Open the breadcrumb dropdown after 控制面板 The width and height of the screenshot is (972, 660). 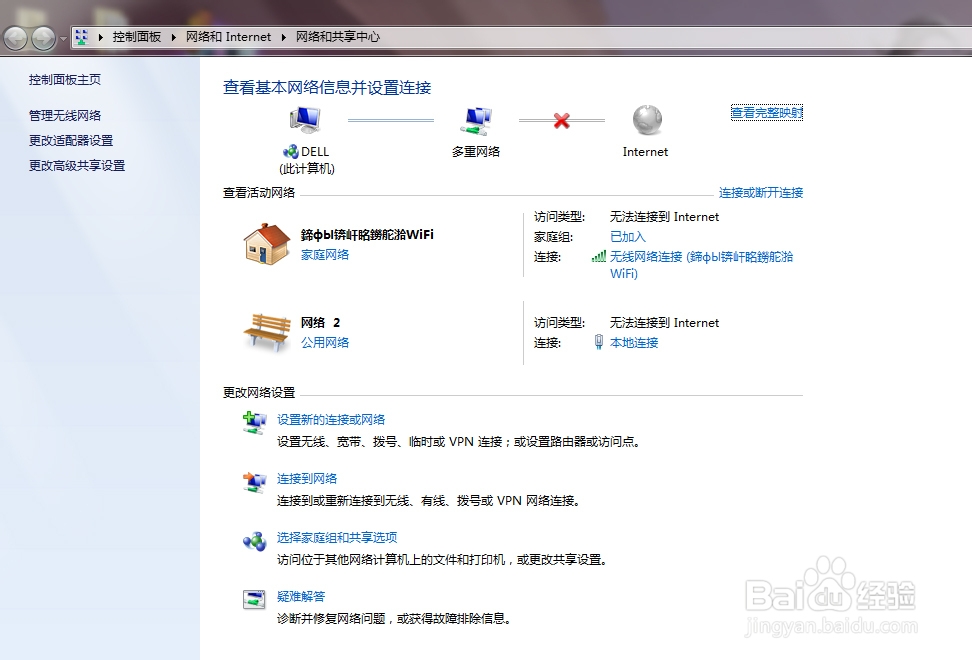point(172,36)
